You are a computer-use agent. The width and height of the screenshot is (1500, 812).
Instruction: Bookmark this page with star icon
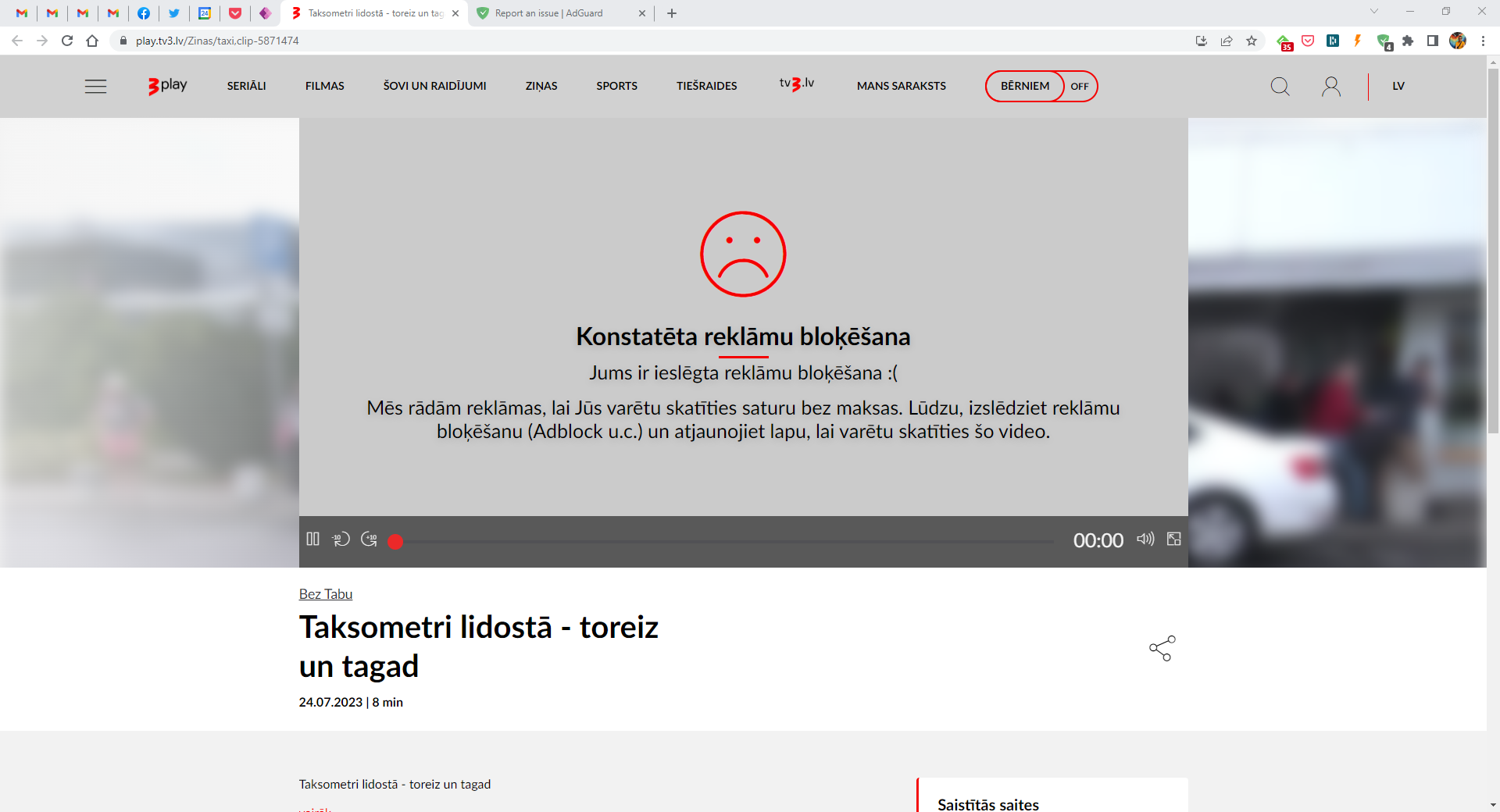(1252, 41)
